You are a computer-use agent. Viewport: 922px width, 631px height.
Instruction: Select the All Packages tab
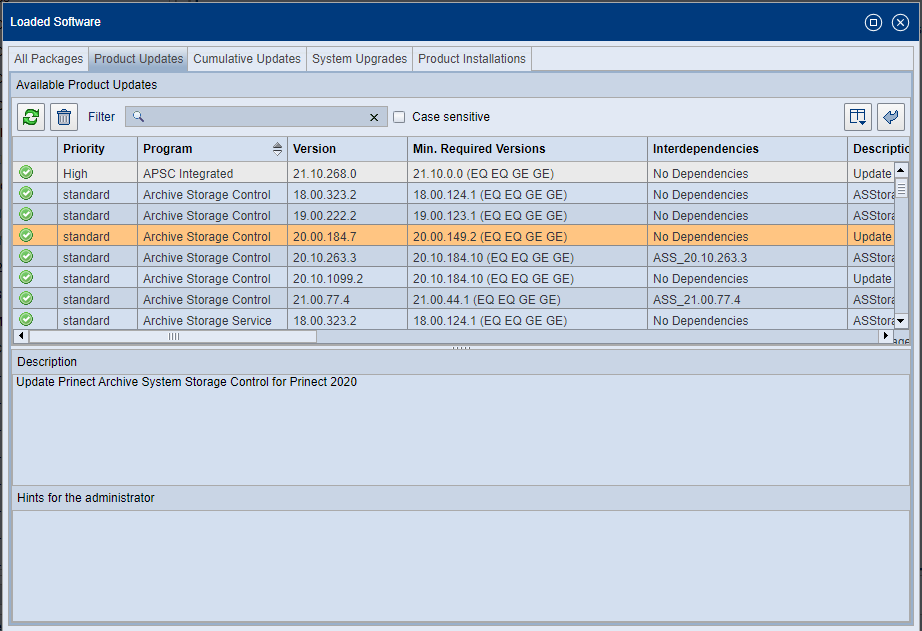click(47, 58)
